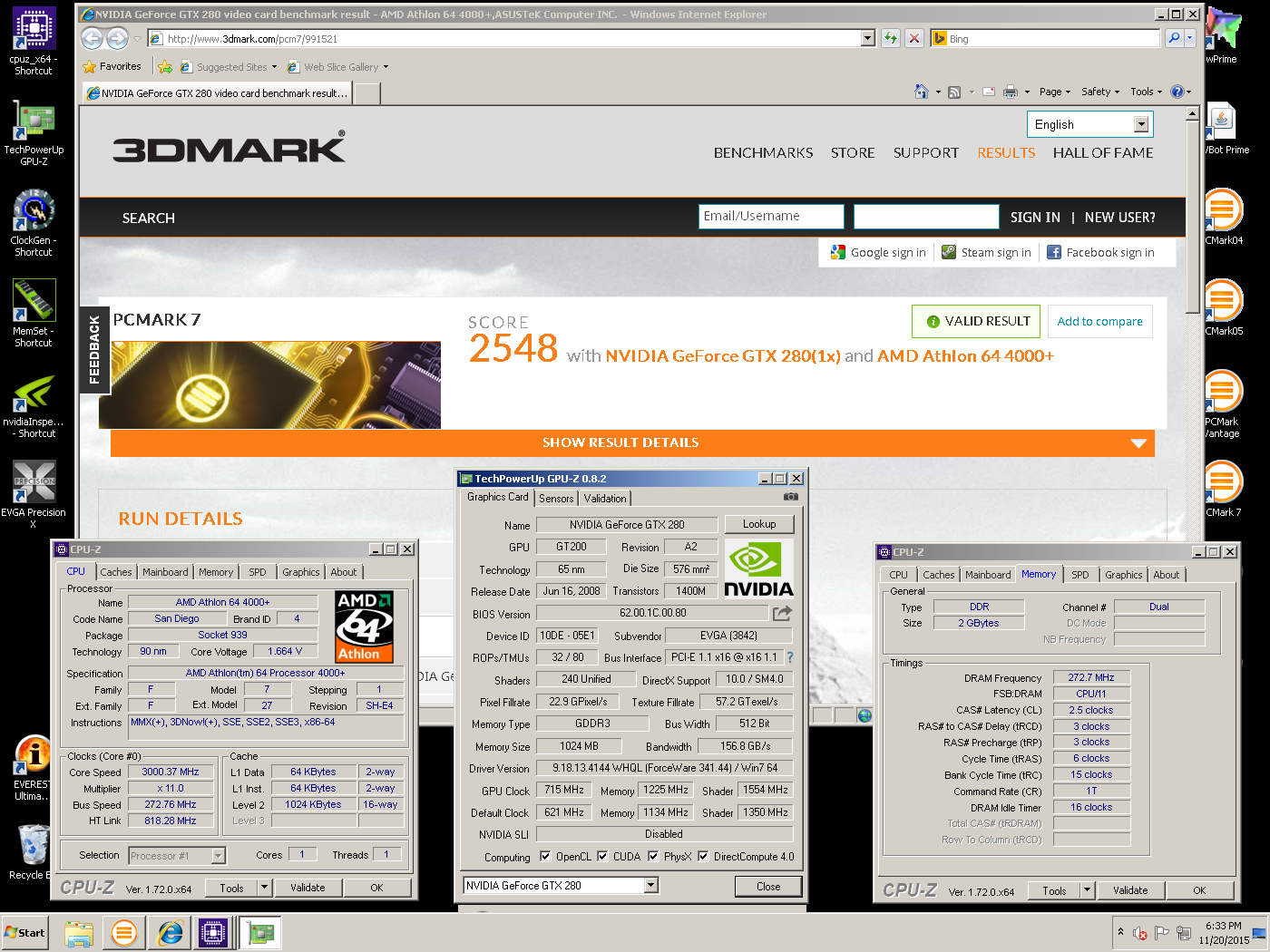Toggle the CUDA checkbox in GPU-Z
The height and width of the screenshot is (952, 1270).
[x=602, y=856]
